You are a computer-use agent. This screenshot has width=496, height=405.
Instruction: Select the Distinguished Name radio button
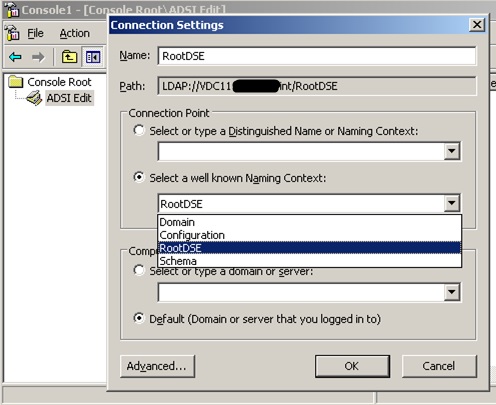139,130
